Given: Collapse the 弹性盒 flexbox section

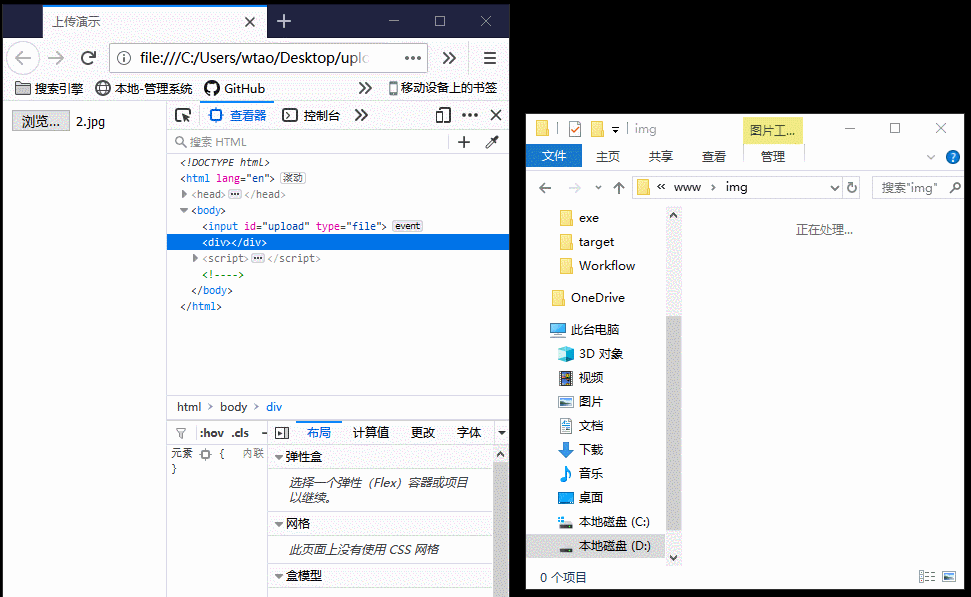Looking at the screenshot, I should pyautogui.click(x=279, y=457).
